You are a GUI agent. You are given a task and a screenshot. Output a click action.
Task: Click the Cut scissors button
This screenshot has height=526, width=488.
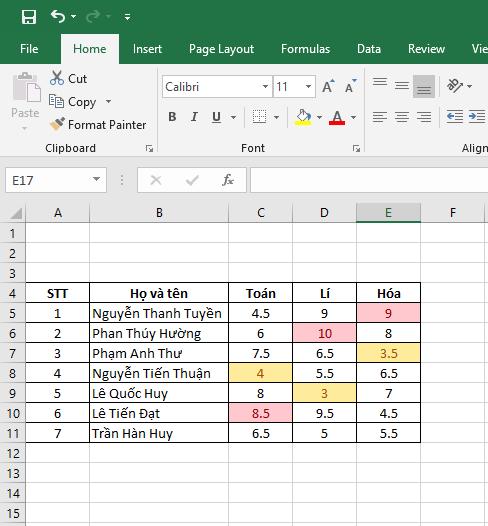[x=68, y=78]
